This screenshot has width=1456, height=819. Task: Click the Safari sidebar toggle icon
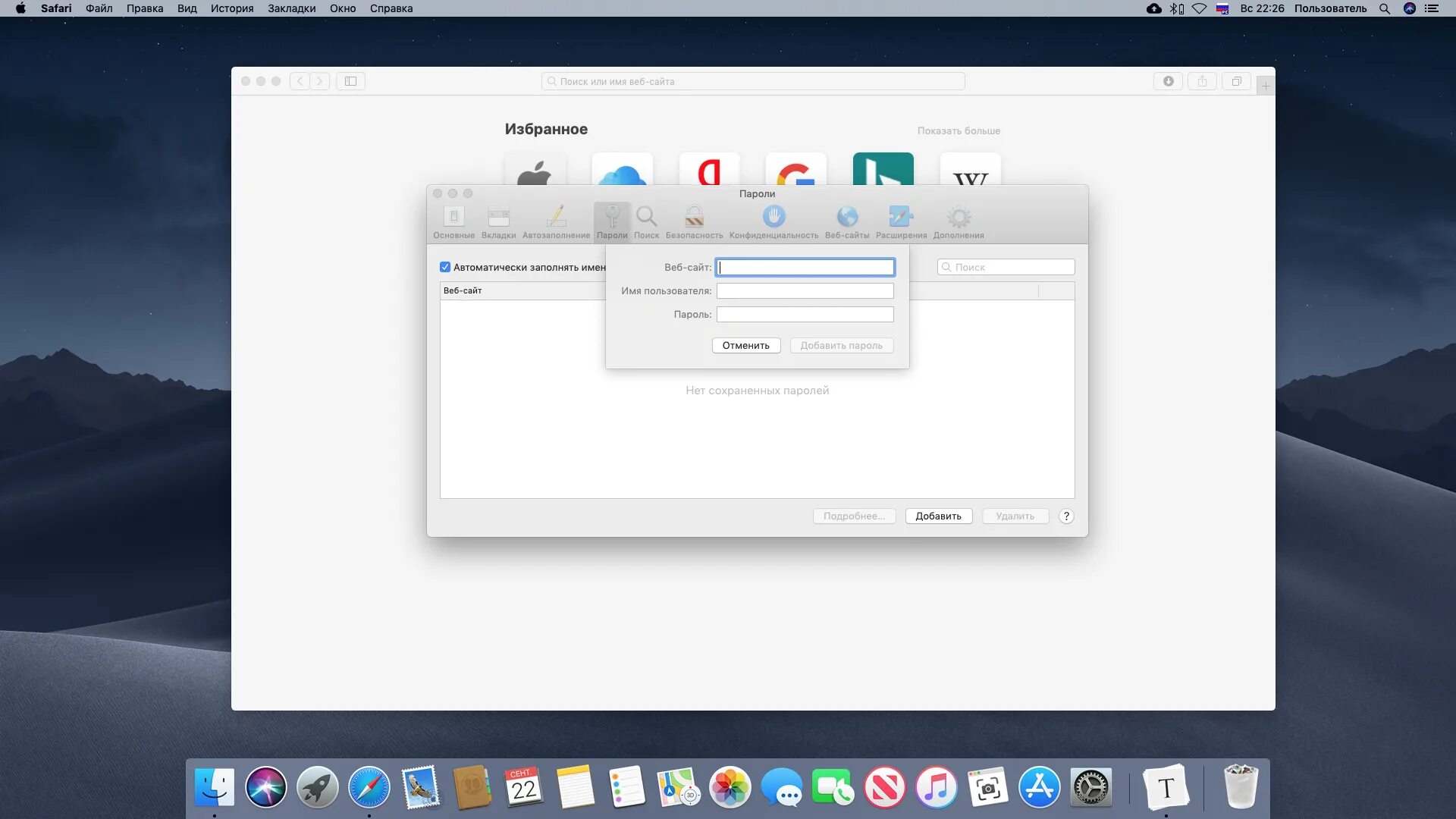(x=350, y=81)
